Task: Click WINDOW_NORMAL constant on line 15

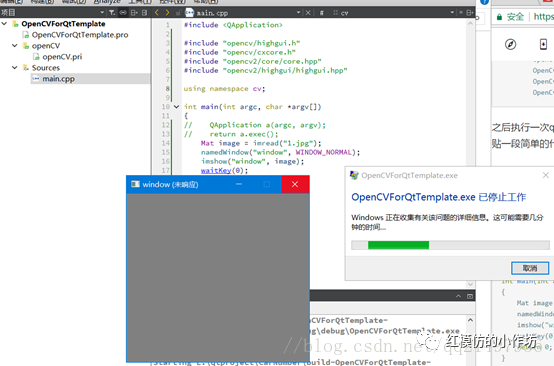Action: [x=324, y=152]
